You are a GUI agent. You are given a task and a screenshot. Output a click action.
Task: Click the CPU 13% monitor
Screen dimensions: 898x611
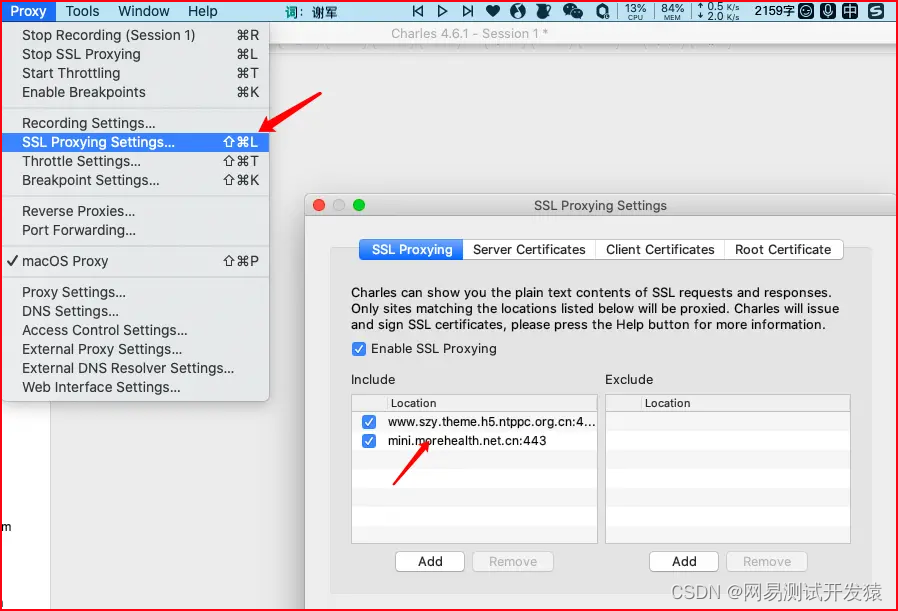point(635,11)
